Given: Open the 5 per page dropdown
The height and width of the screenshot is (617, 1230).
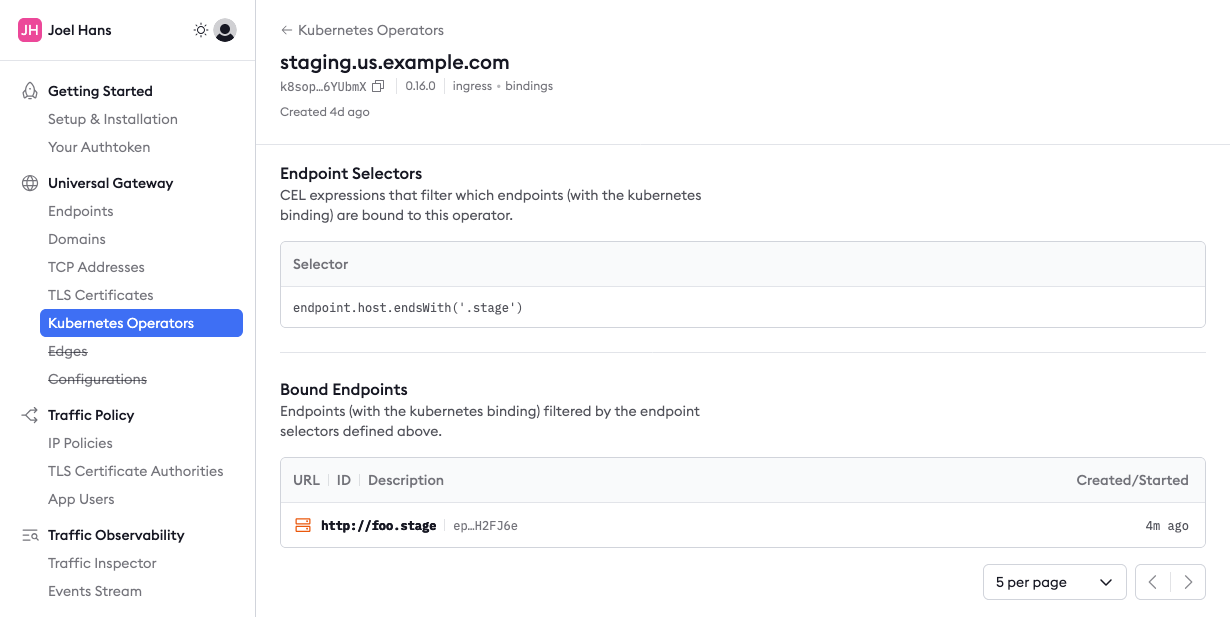Looking at the screenshot, I should [x=1054, y=582].
